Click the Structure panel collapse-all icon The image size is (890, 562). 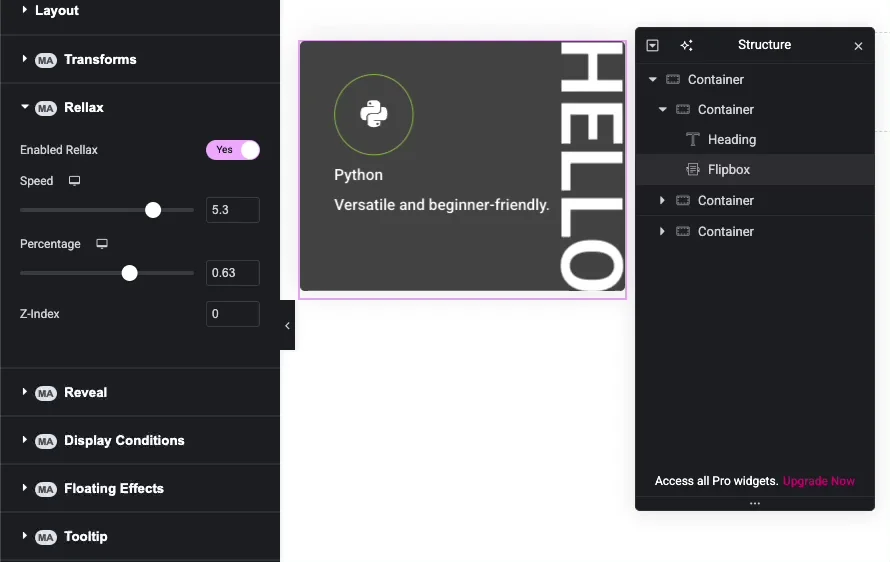653,46
